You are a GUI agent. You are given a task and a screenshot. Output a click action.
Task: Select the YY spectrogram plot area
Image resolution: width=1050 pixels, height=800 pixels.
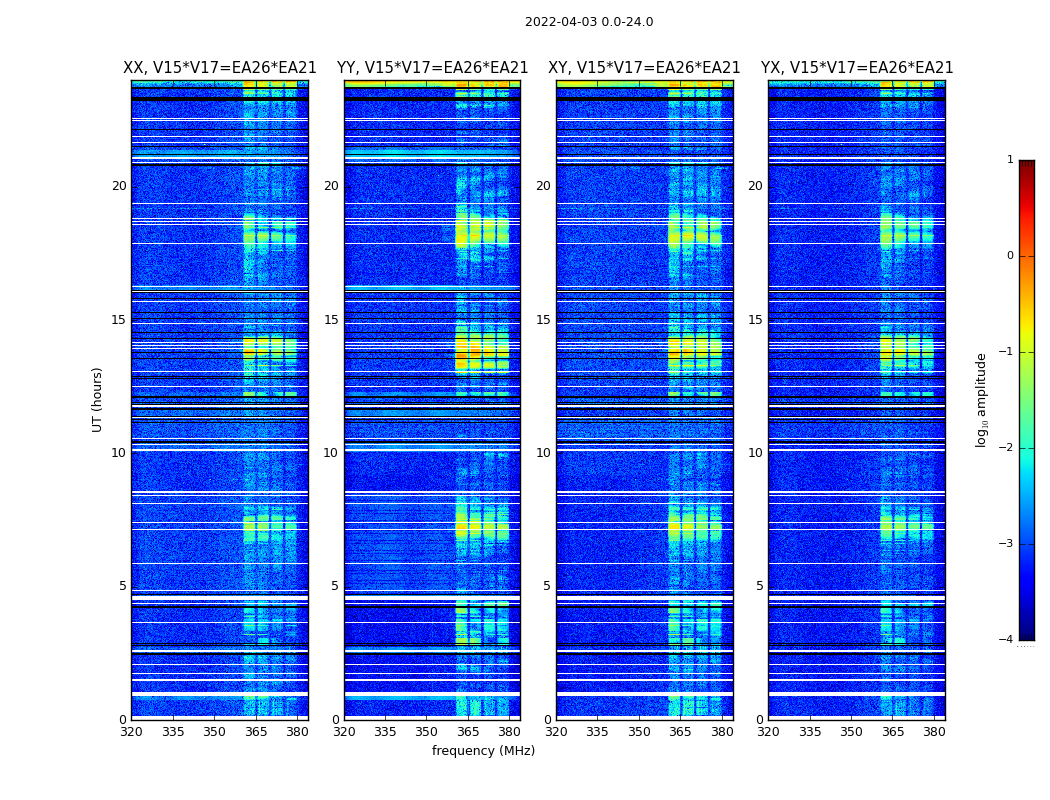(432, 400)
